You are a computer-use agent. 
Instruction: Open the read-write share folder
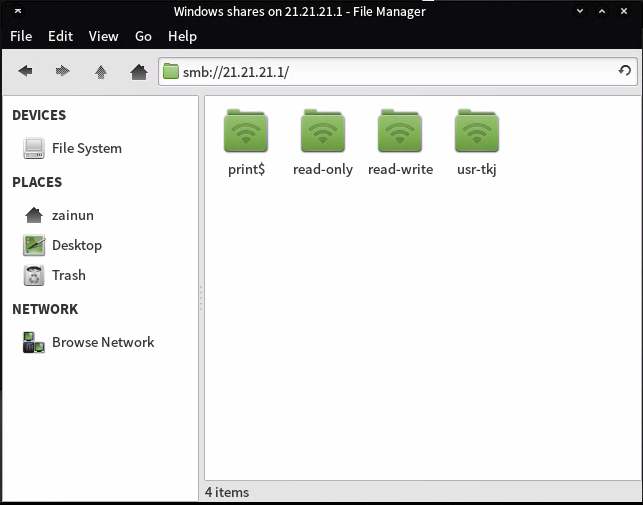coord(400,130)
